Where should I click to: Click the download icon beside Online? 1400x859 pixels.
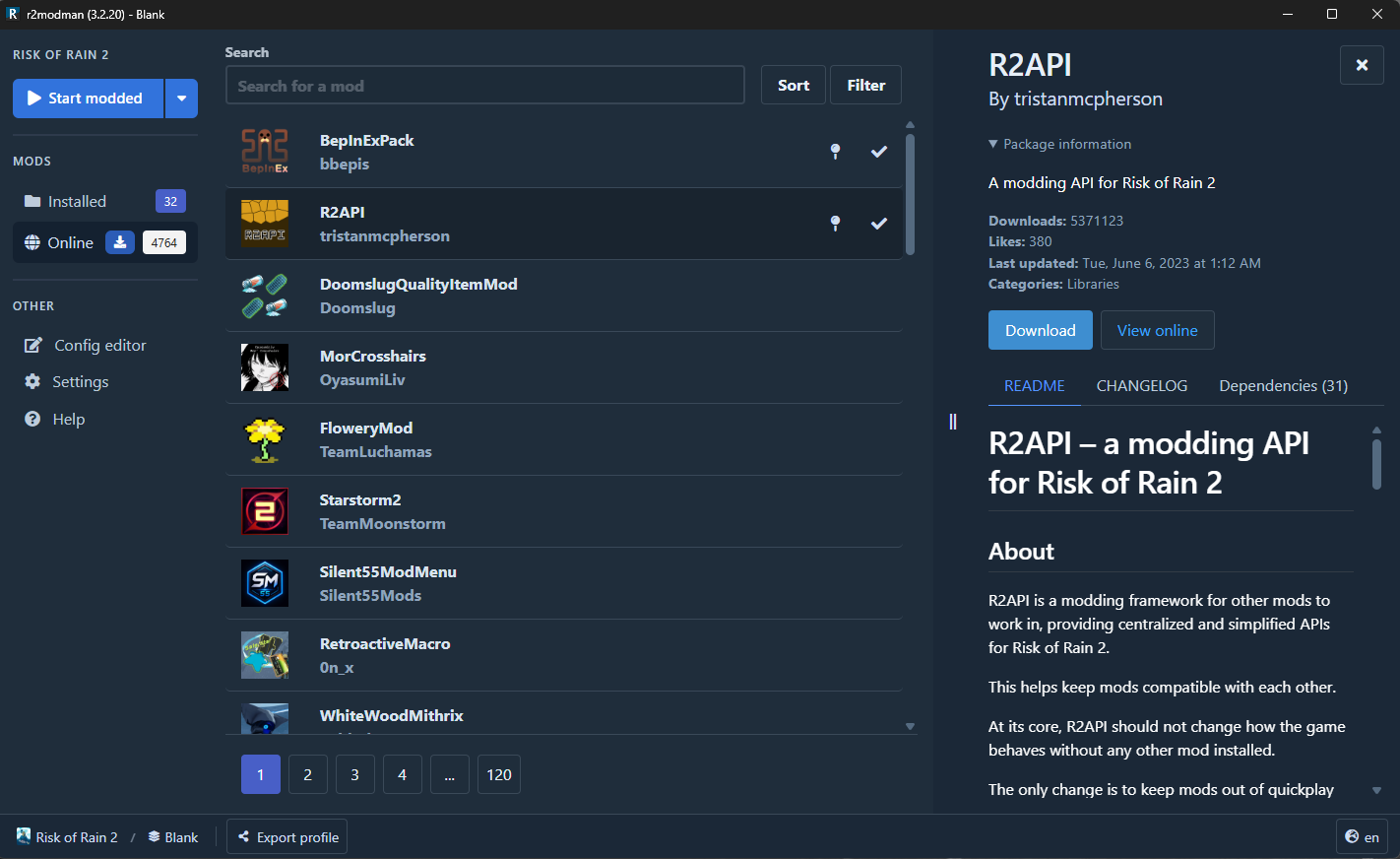coord(120,242)
